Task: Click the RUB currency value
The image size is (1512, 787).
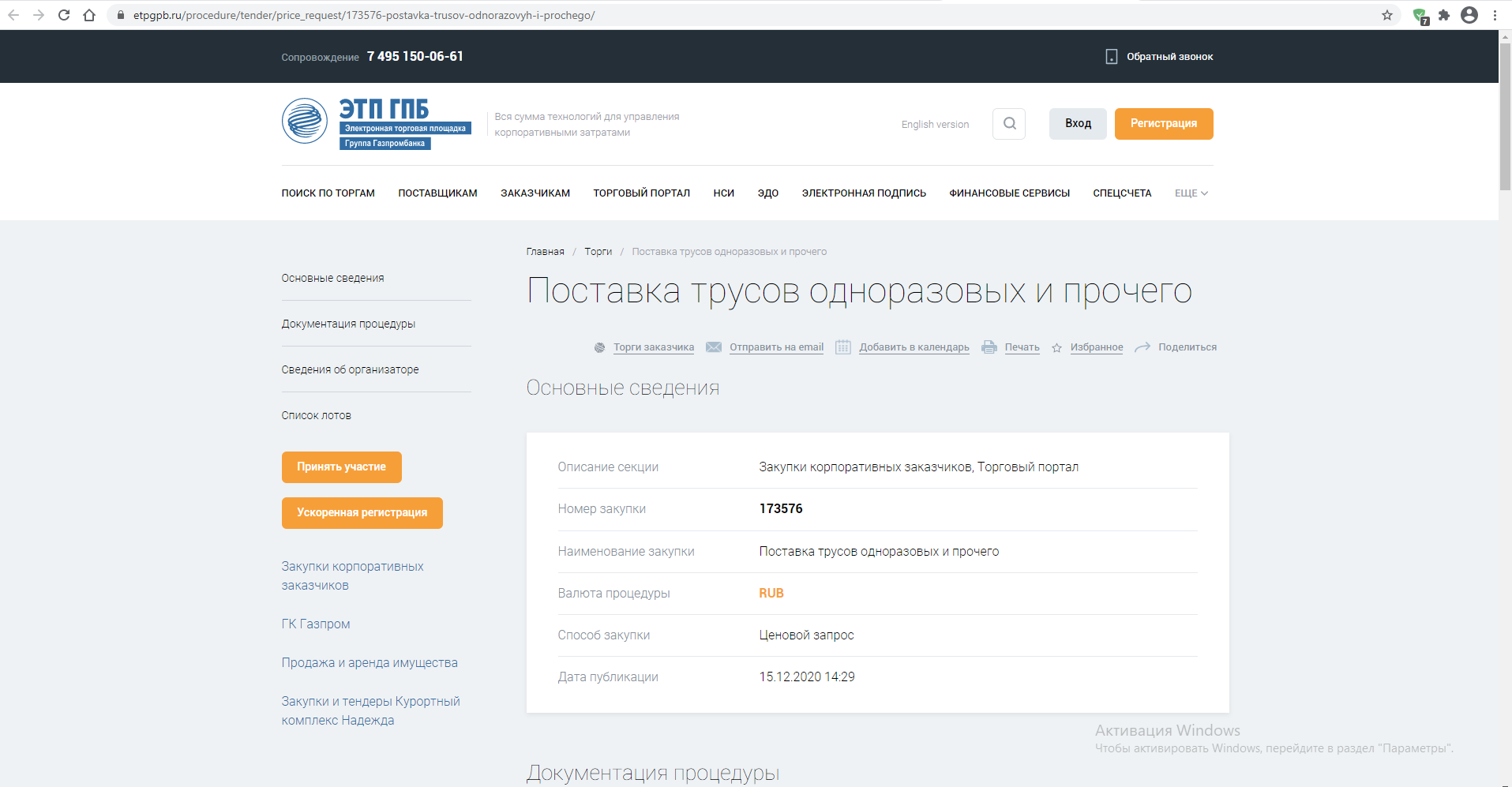Action: (771, 594)
